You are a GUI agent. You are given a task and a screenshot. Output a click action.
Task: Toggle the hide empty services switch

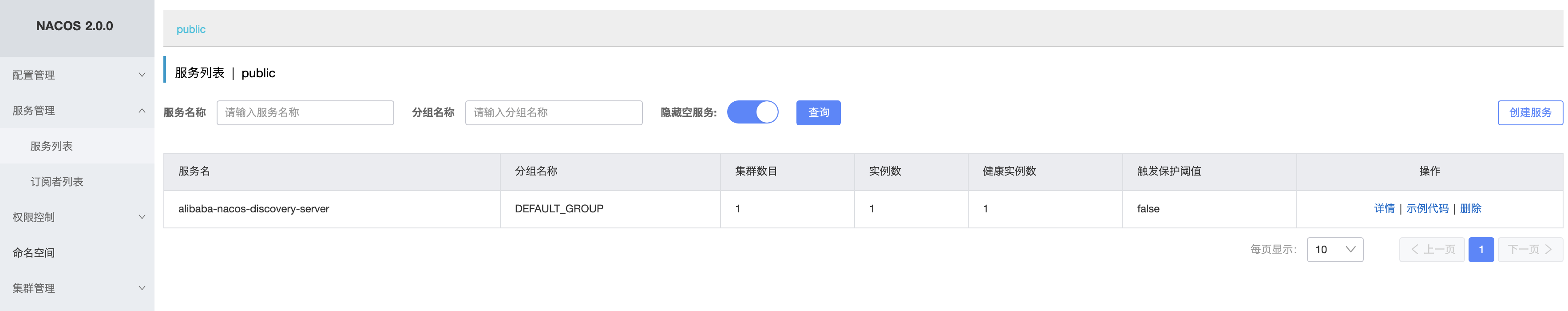tap(752, 112)
